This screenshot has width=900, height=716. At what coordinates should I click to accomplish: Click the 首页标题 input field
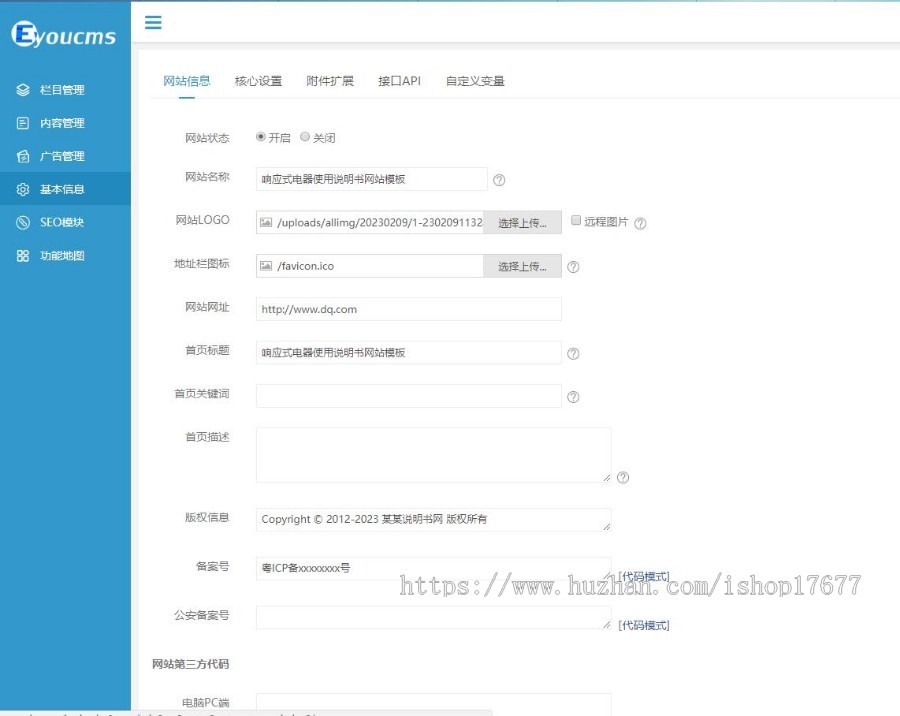point(409,353)
